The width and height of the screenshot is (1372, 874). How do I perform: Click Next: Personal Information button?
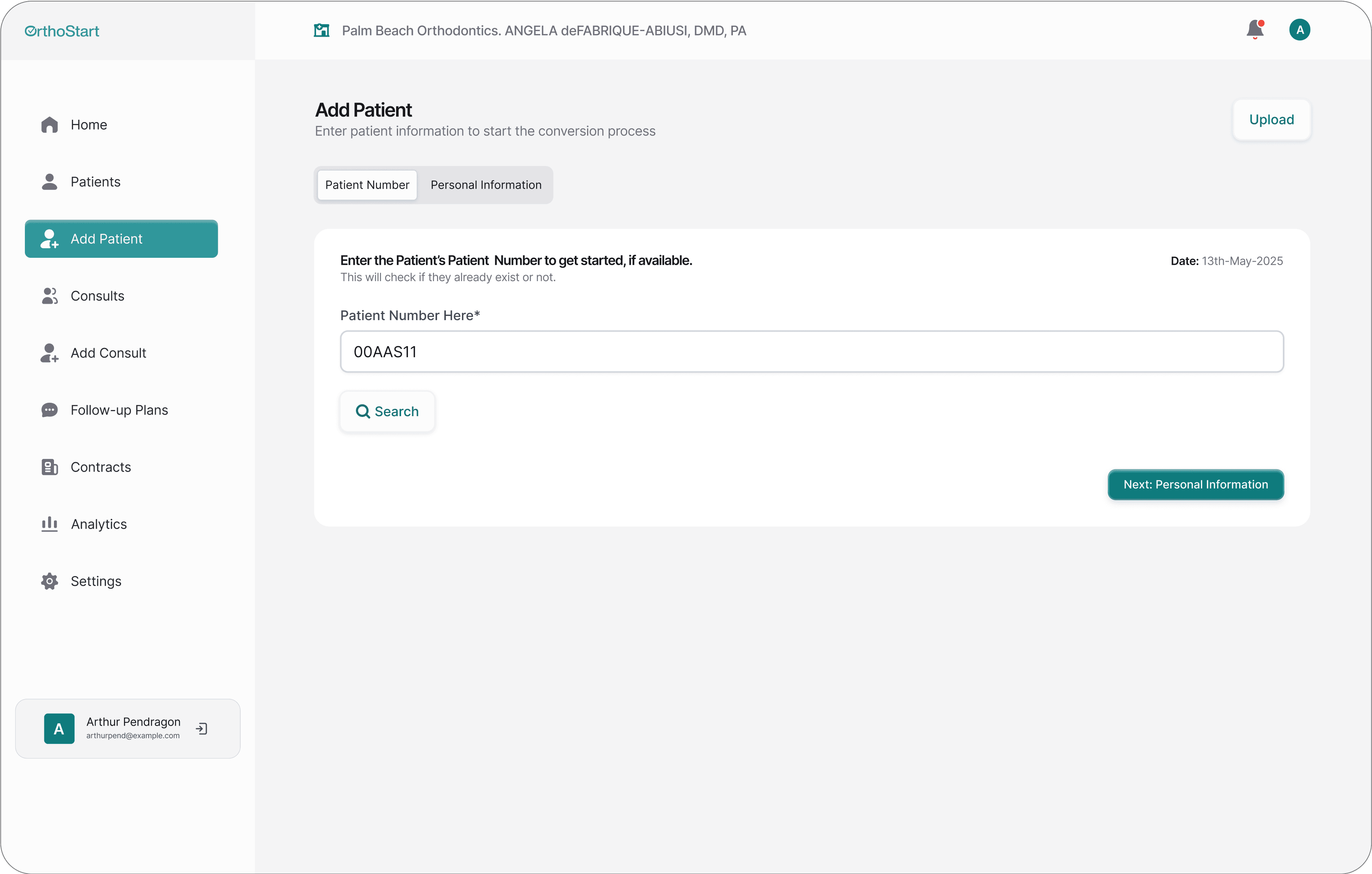(1195, 485)
